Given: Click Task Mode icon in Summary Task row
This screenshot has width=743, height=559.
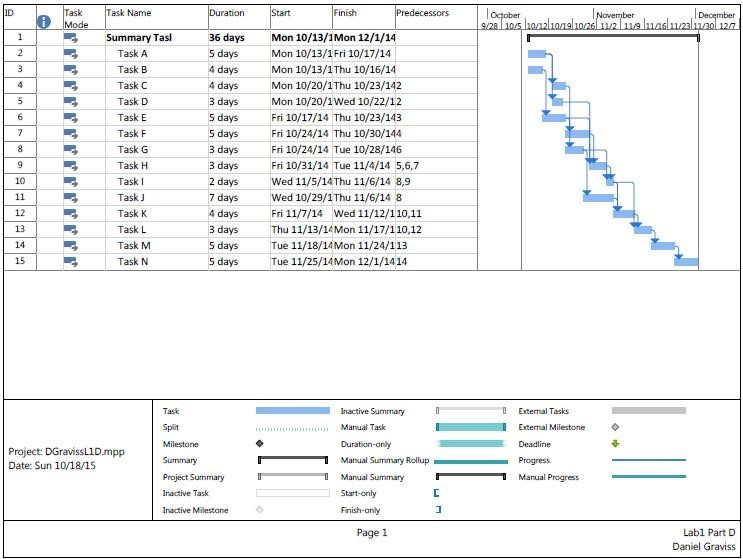Looking at the screenshot, I should point(71,38).
